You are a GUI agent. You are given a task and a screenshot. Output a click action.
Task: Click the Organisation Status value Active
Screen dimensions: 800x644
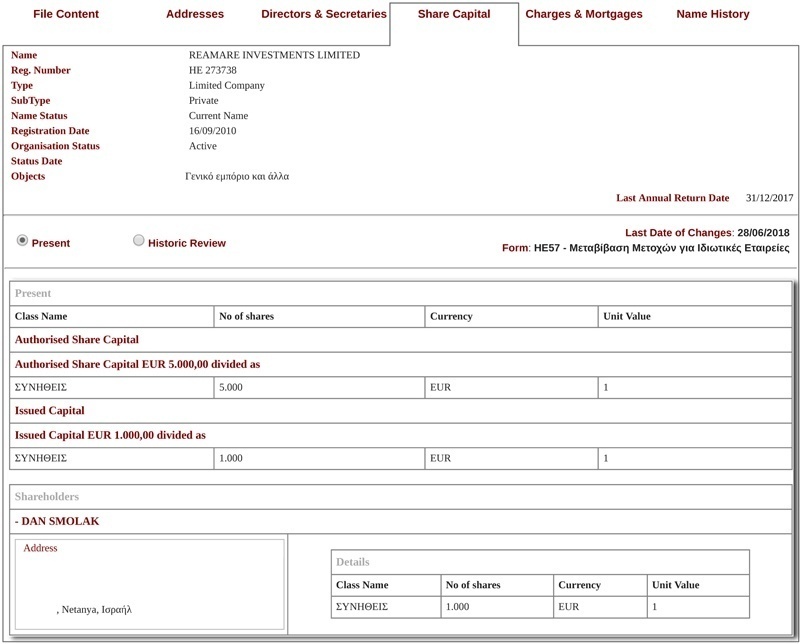point(203,146)
